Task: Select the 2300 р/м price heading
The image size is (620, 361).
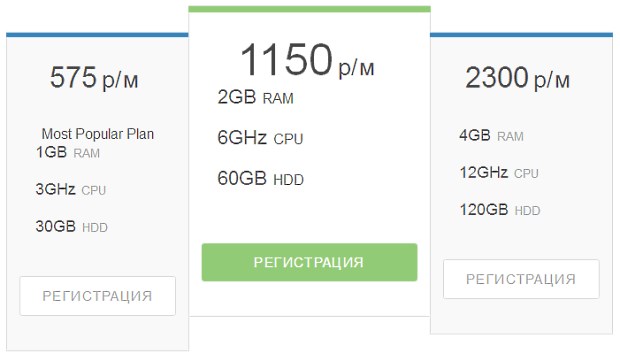Action: tap(518, 78)
